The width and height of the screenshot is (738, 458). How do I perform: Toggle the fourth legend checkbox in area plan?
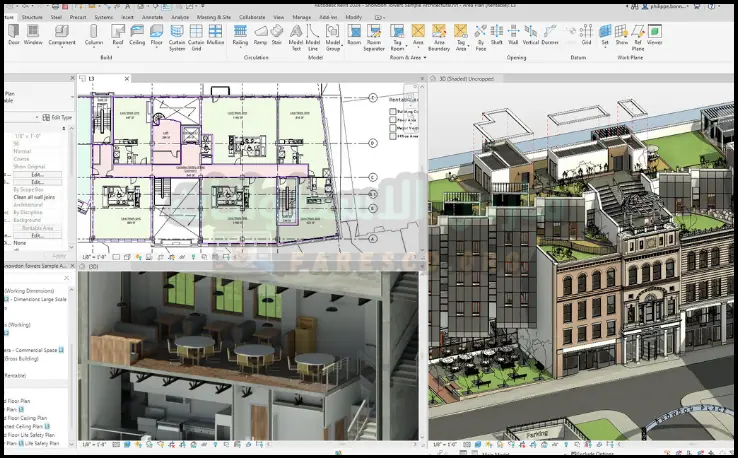392,135
